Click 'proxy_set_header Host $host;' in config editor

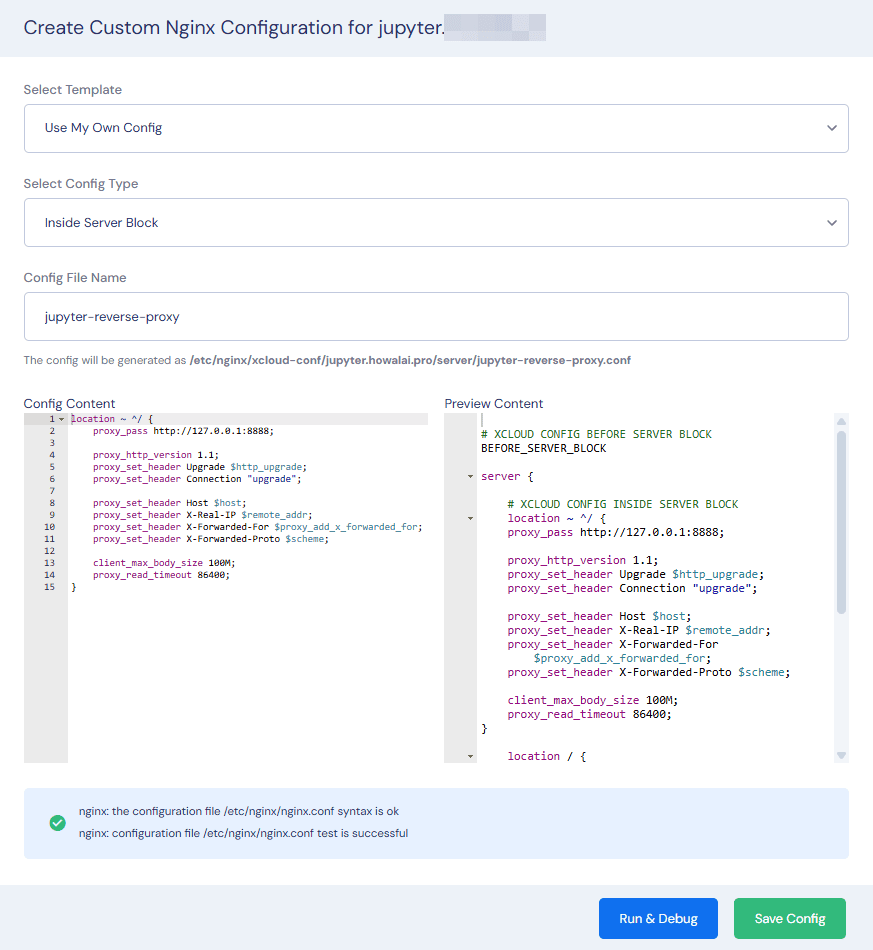[170, 503]
